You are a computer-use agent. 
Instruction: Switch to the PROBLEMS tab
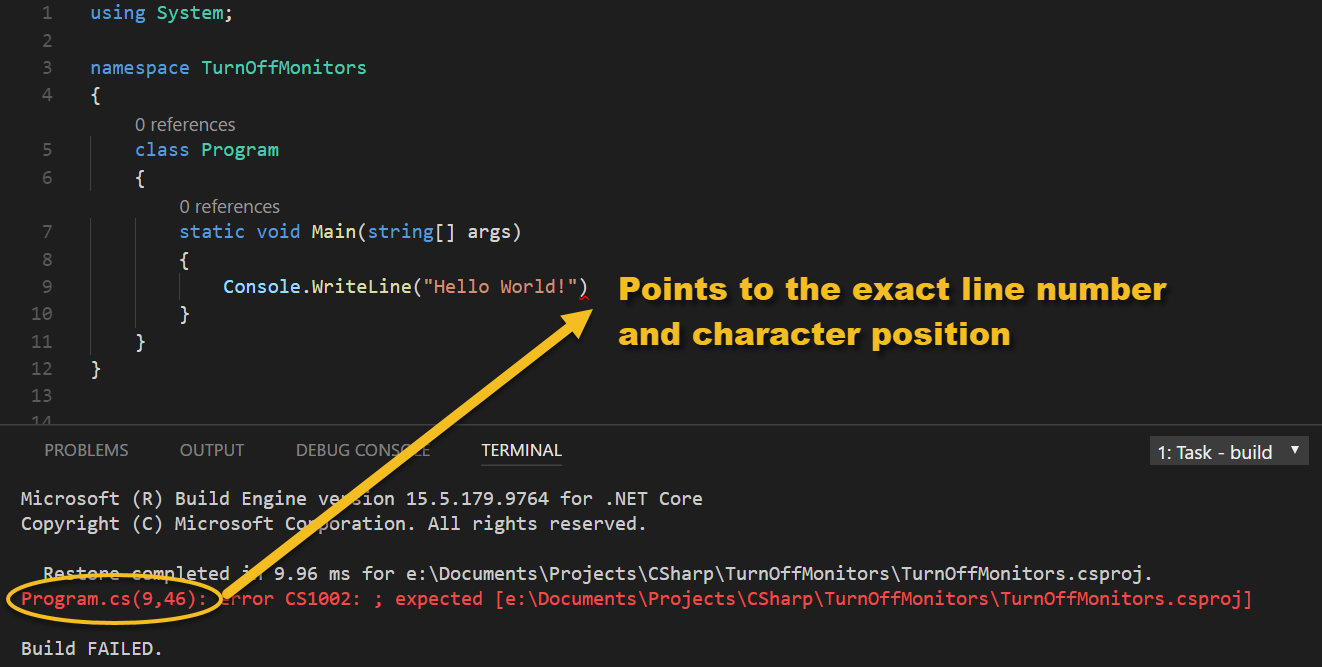click(x=86, y=450)
